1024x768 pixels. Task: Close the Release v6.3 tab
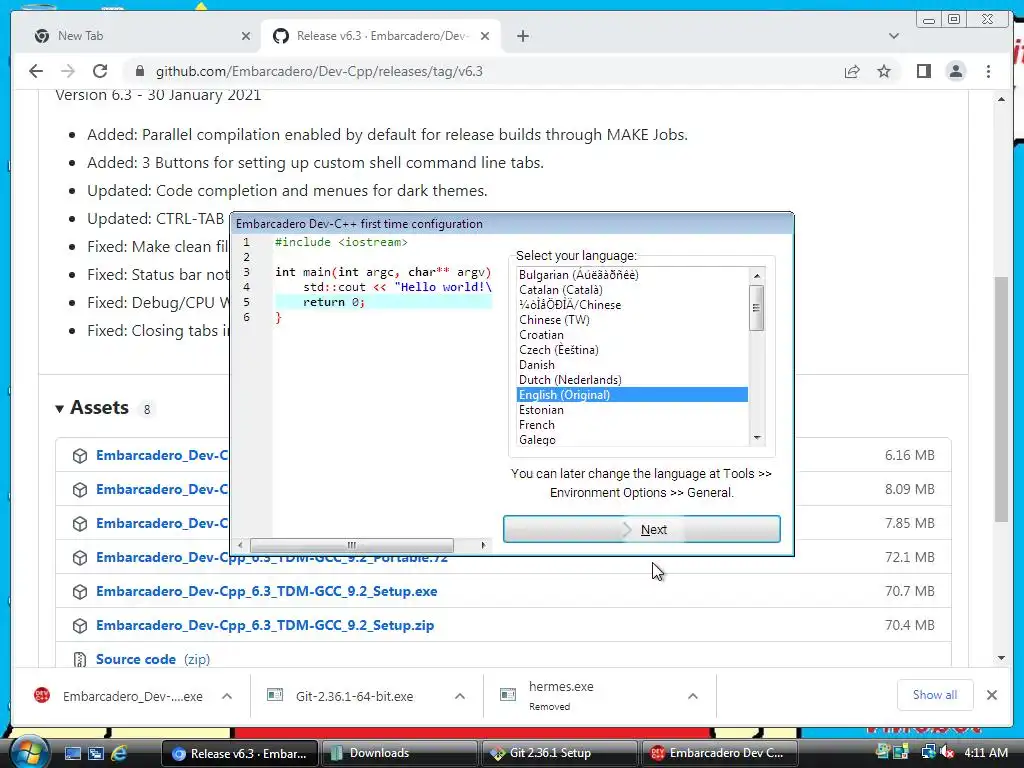[x=485, y=36]
